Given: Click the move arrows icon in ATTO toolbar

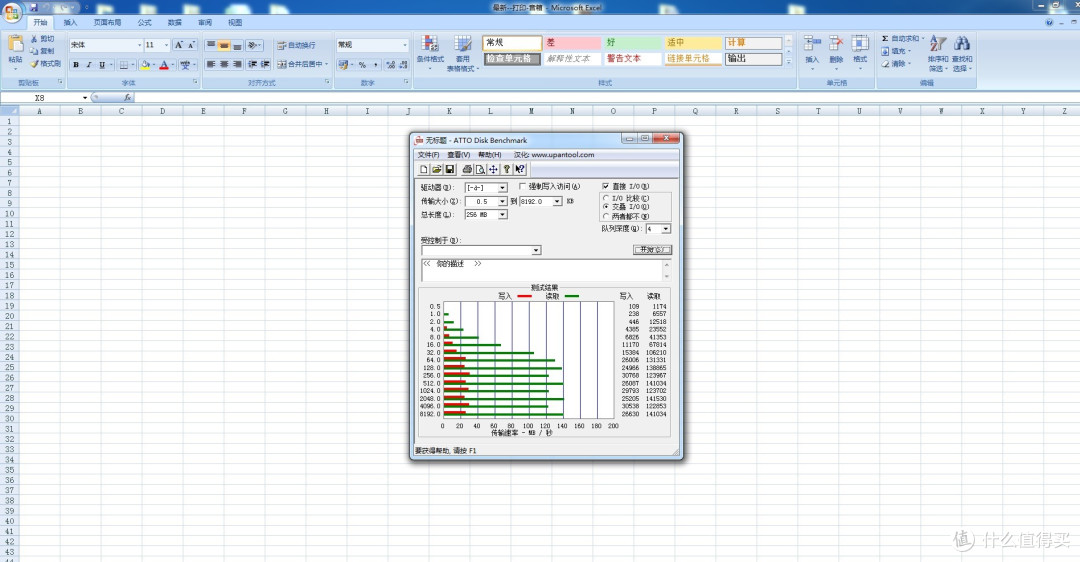Looking at the screenshot, I should (x=493, y=169).
